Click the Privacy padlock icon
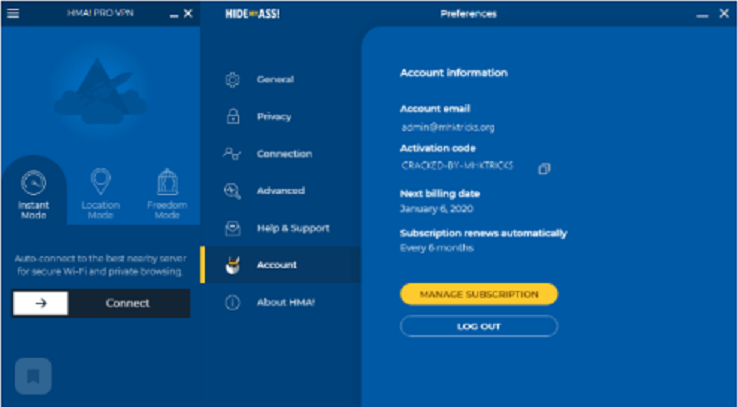Viewport: 738px width, 407px height. 233,116
